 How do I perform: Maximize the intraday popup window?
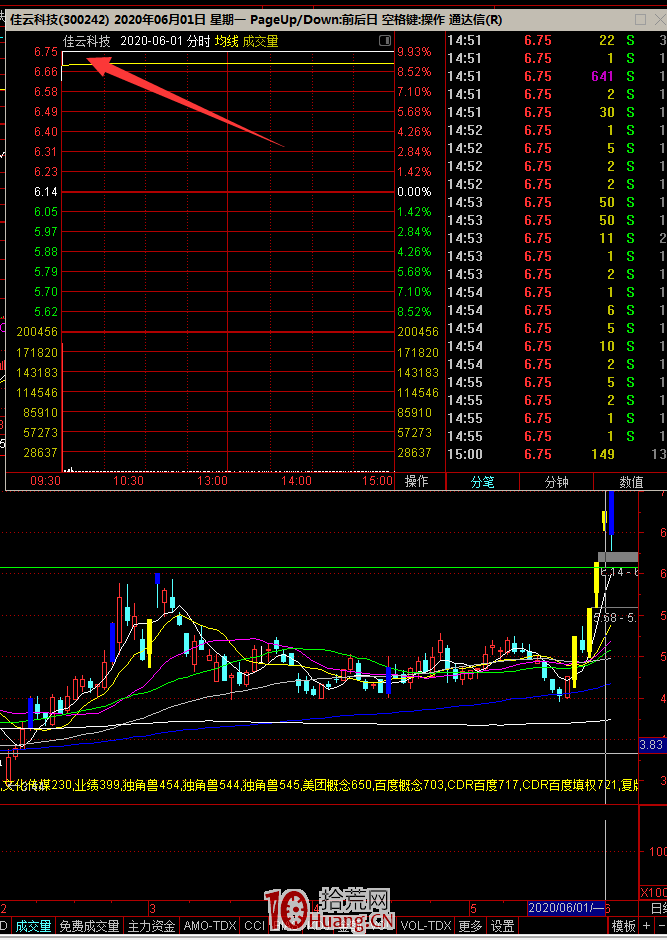pyautogui.click(x=640, y=19)
